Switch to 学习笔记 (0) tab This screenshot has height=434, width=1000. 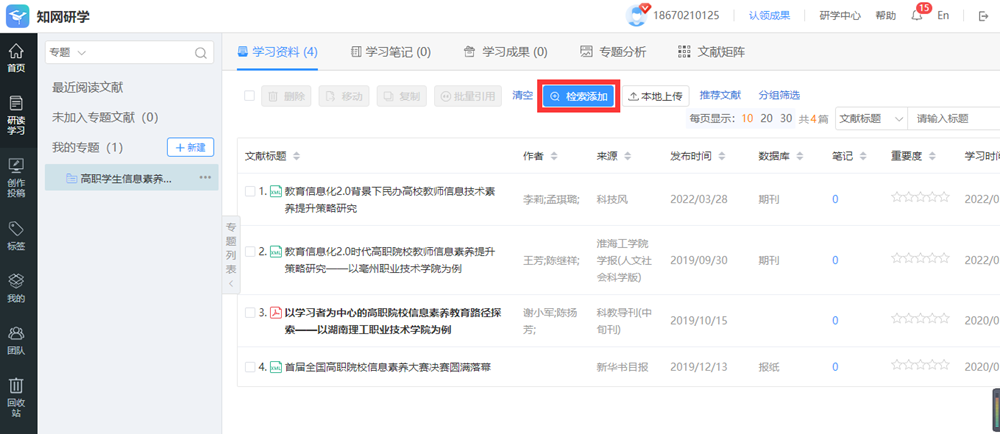click(391, 52)
